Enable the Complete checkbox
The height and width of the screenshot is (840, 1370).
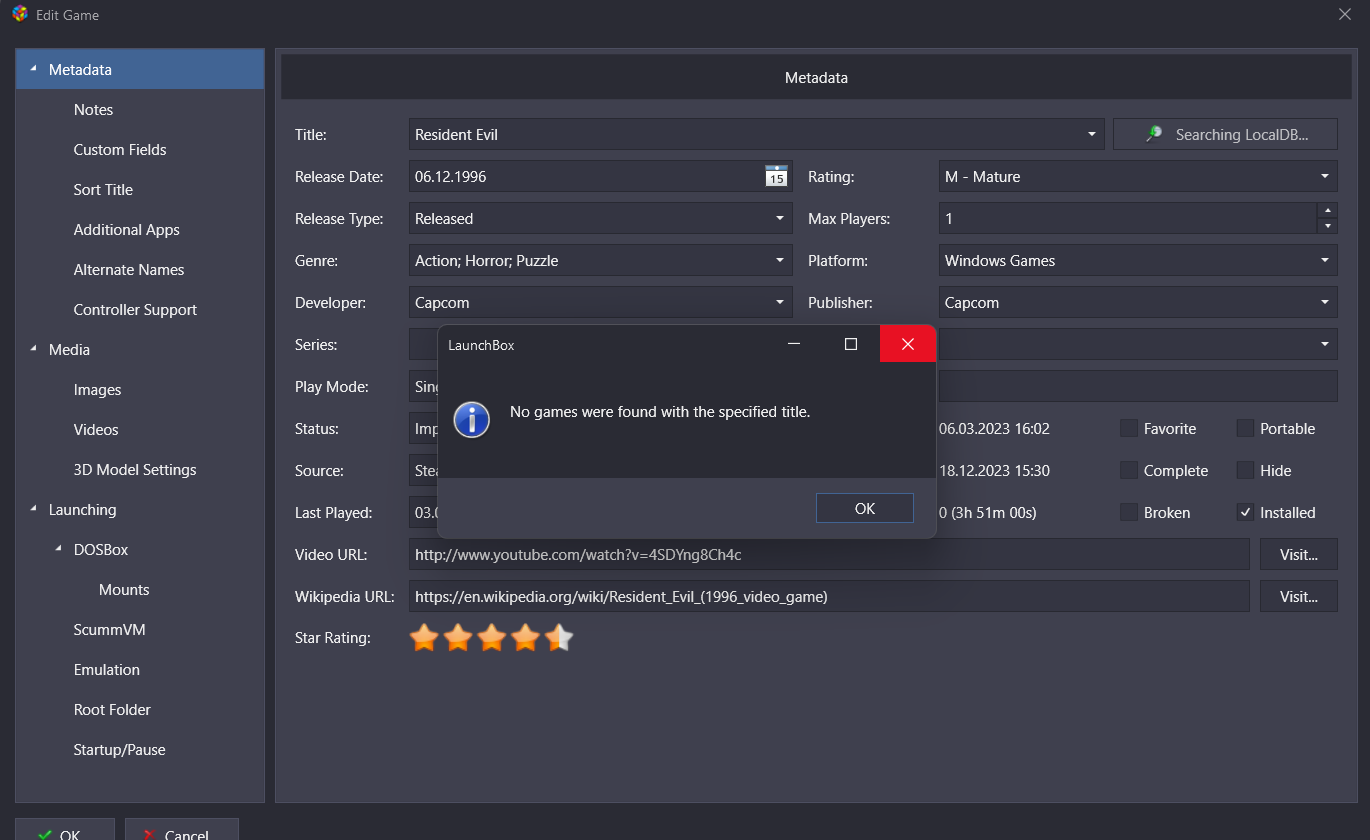click(1129, 470)
